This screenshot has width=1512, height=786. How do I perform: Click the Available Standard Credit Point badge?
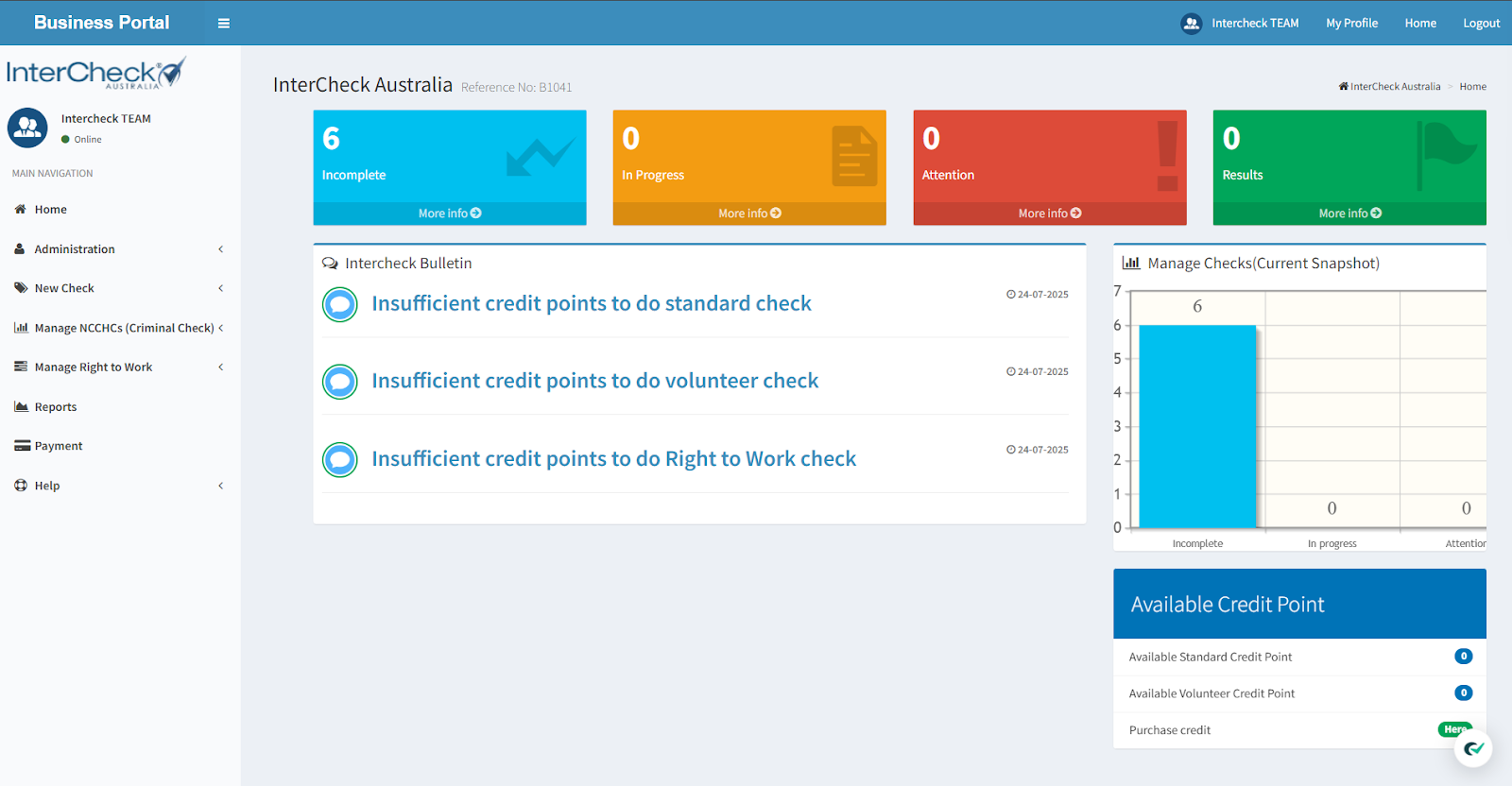click(1464, 657)
